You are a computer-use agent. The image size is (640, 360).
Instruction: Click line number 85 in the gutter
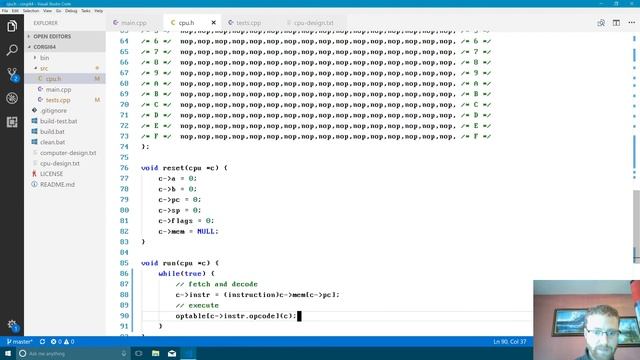[x=124, y=263]
